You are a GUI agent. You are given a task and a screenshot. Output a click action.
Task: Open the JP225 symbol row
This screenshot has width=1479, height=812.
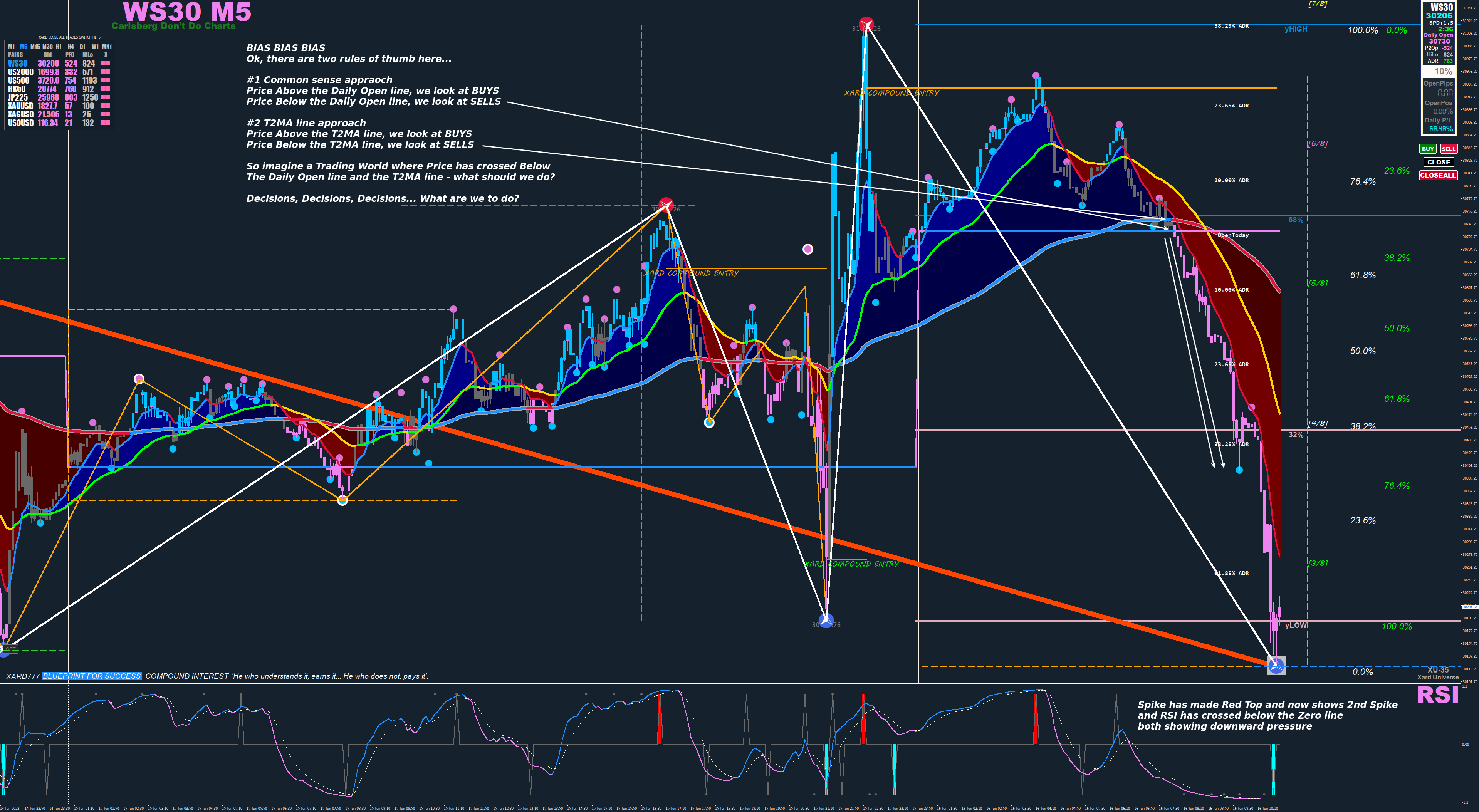18,97
